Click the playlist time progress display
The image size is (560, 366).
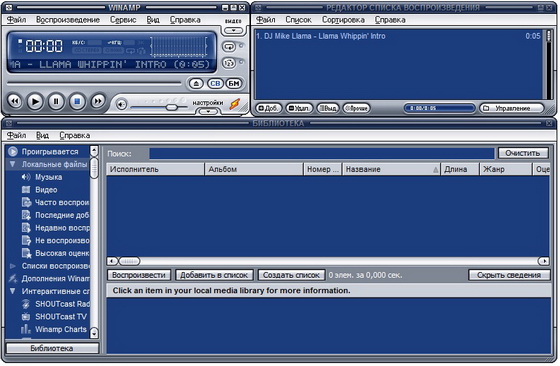[440, 108]
